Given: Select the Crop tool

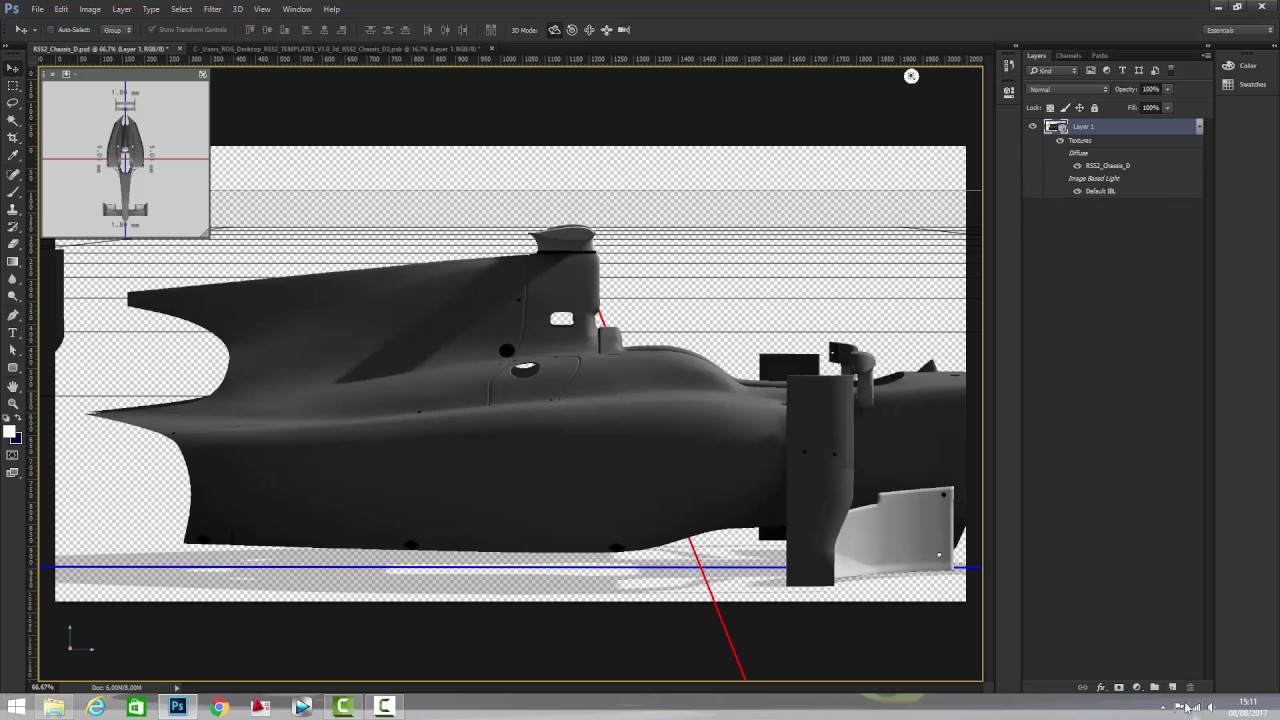Looking at the screenshot, I should click(x=13, y=138).
